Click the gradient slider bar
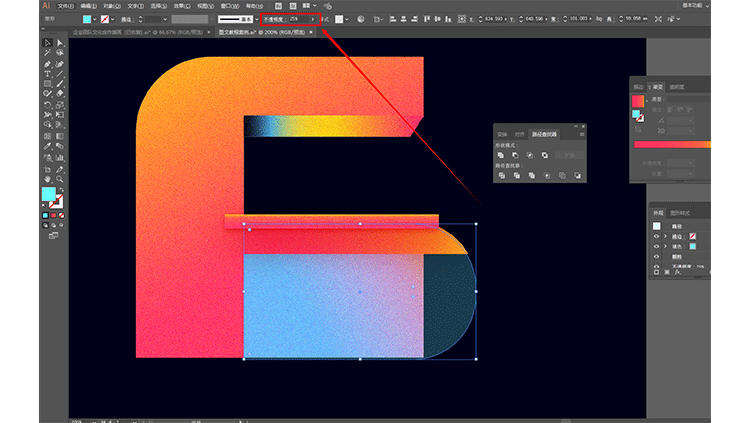This screenshot has width=750, height=423. (671, 145)
